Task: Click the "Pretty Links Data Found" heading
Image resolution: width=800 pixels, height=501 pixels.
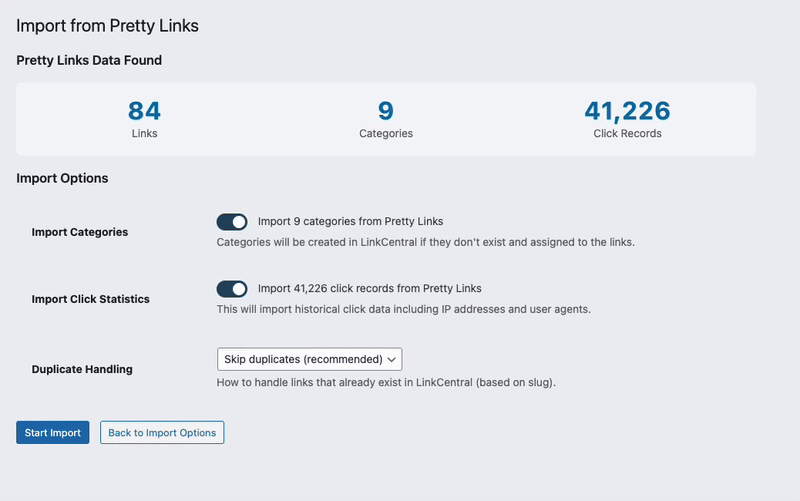Action: (x=89, y=60)
